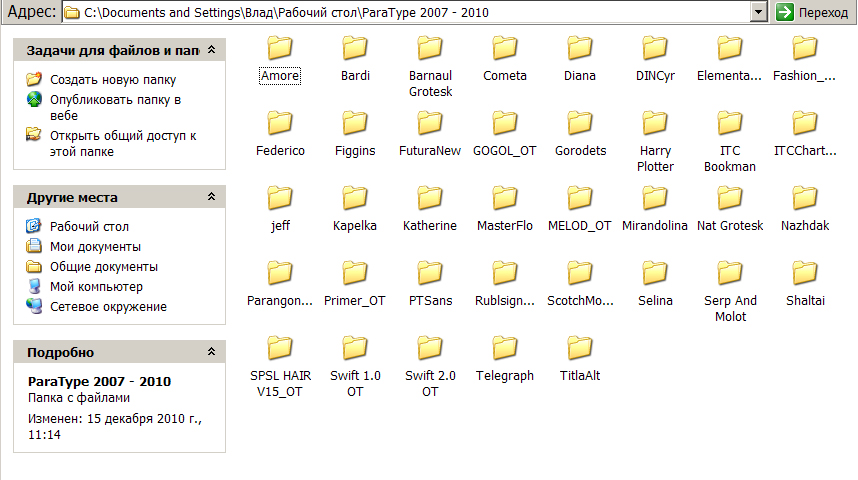858x480 pixels.
Task: Select the Primer_OT folder icon
Action: click(355, 273)
